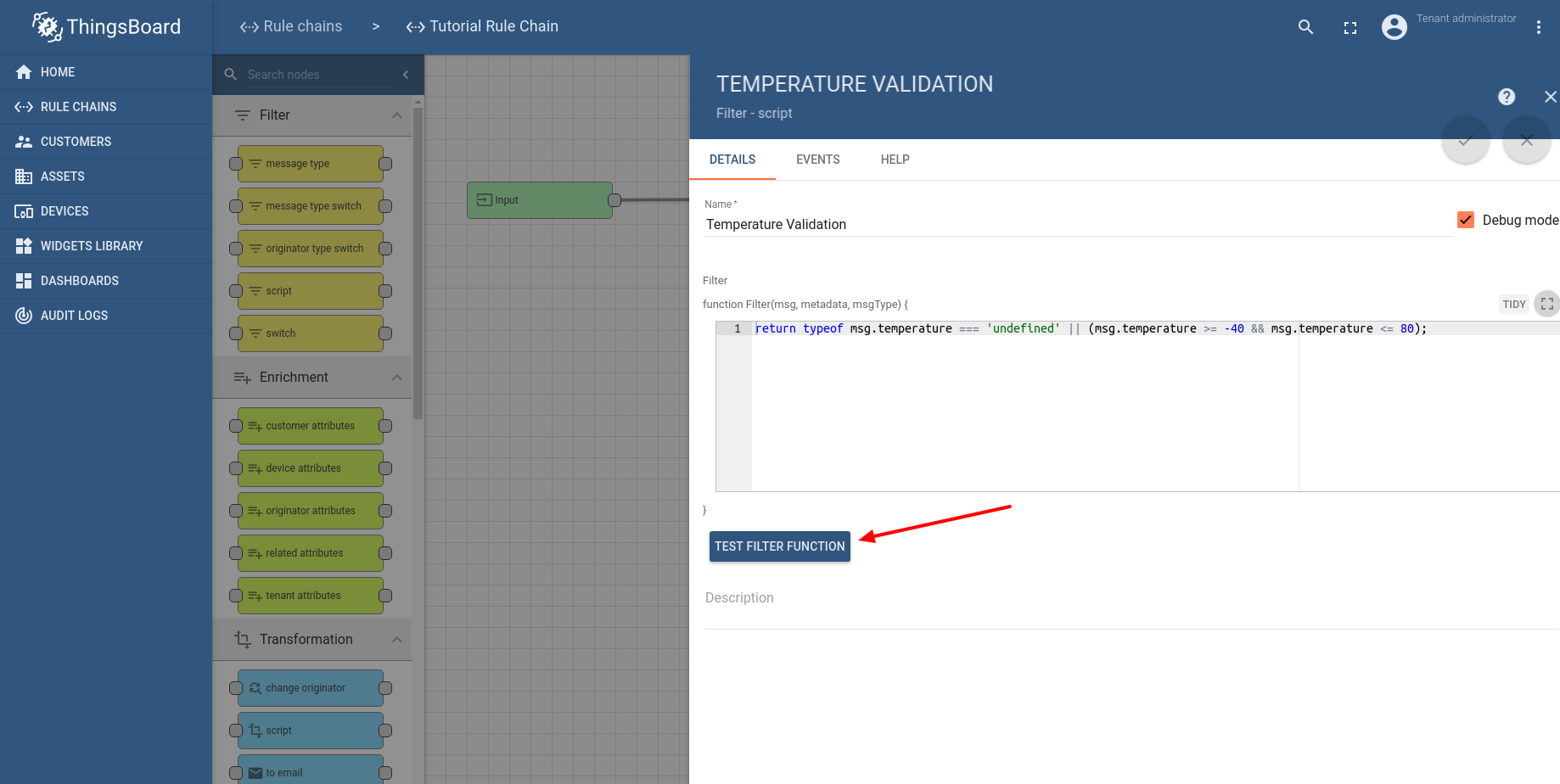Click the Input node on the canvas
The width and height of the screenshot is (1560, 784).
[x=540, y=200]
